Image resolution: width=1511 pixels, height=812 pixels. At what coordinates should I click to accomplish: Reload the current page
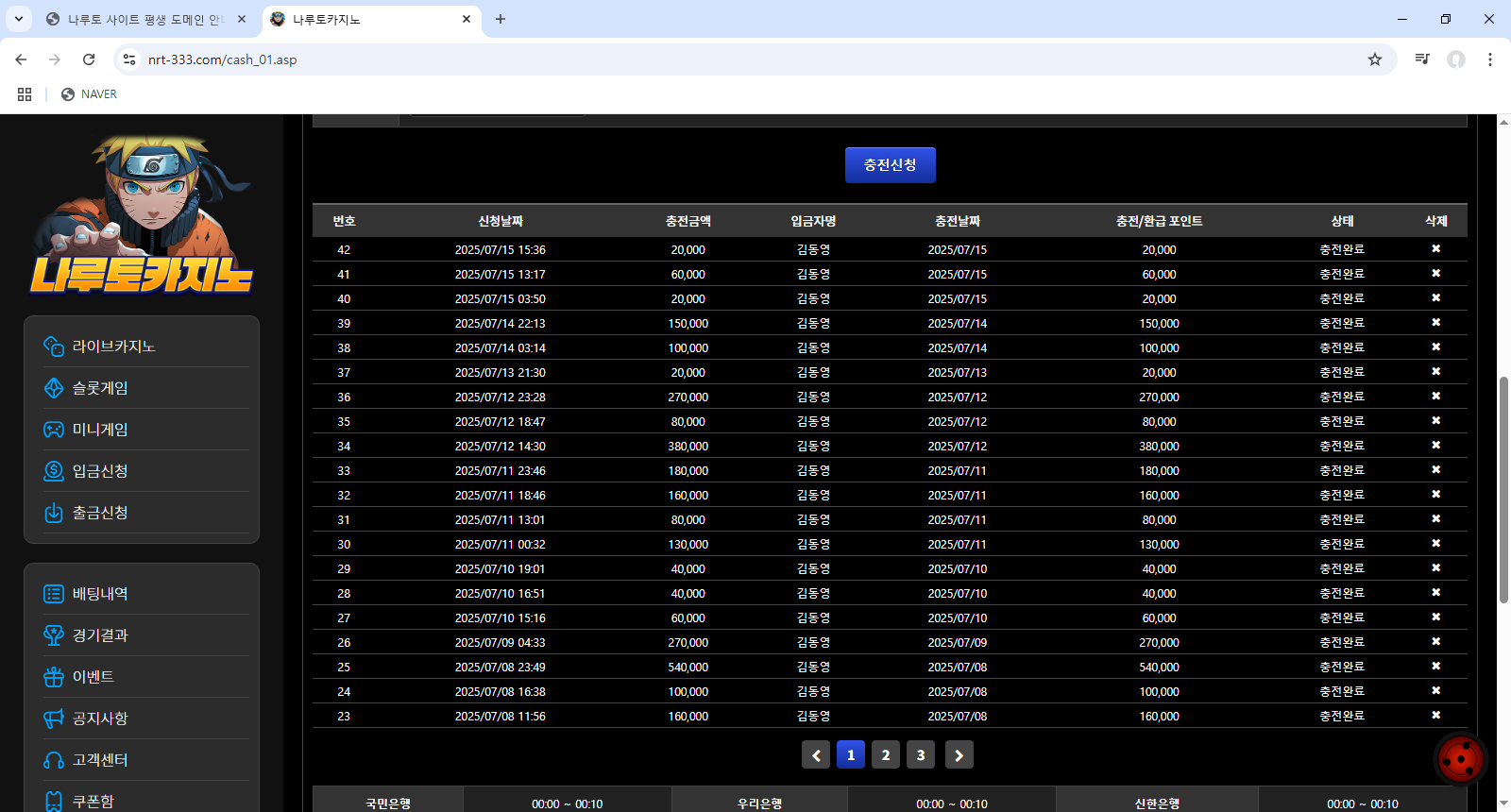89,59
